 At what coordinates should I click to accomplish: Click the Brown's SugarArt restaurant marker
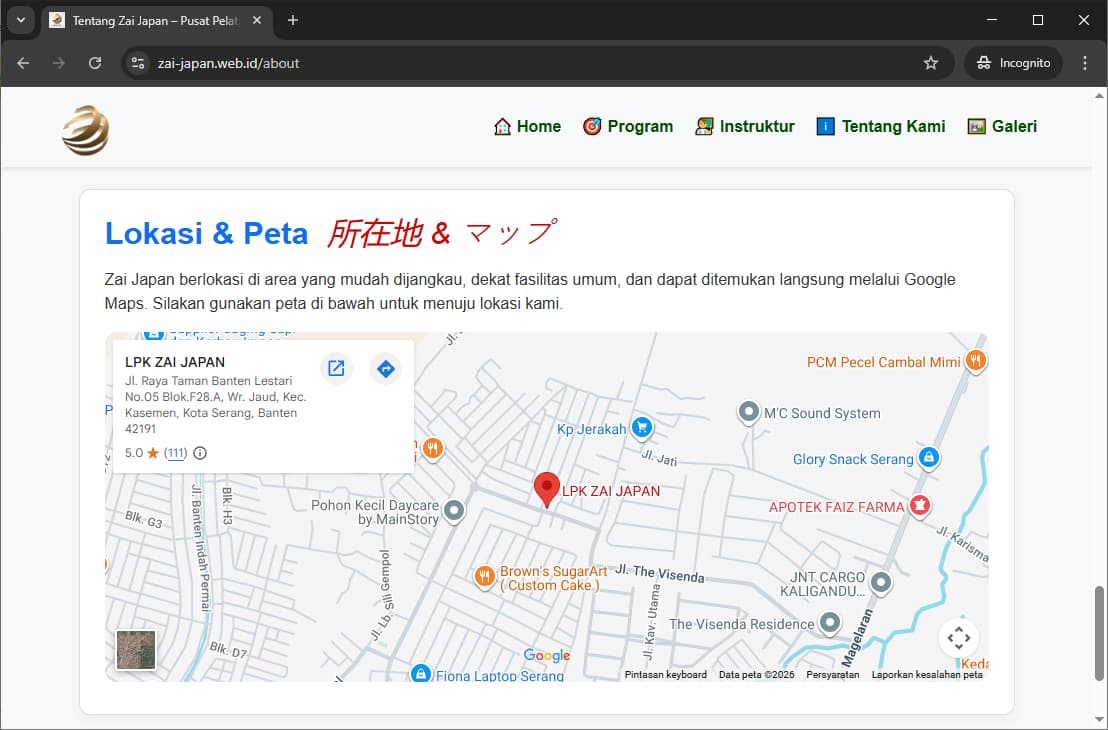coord(484,576)
